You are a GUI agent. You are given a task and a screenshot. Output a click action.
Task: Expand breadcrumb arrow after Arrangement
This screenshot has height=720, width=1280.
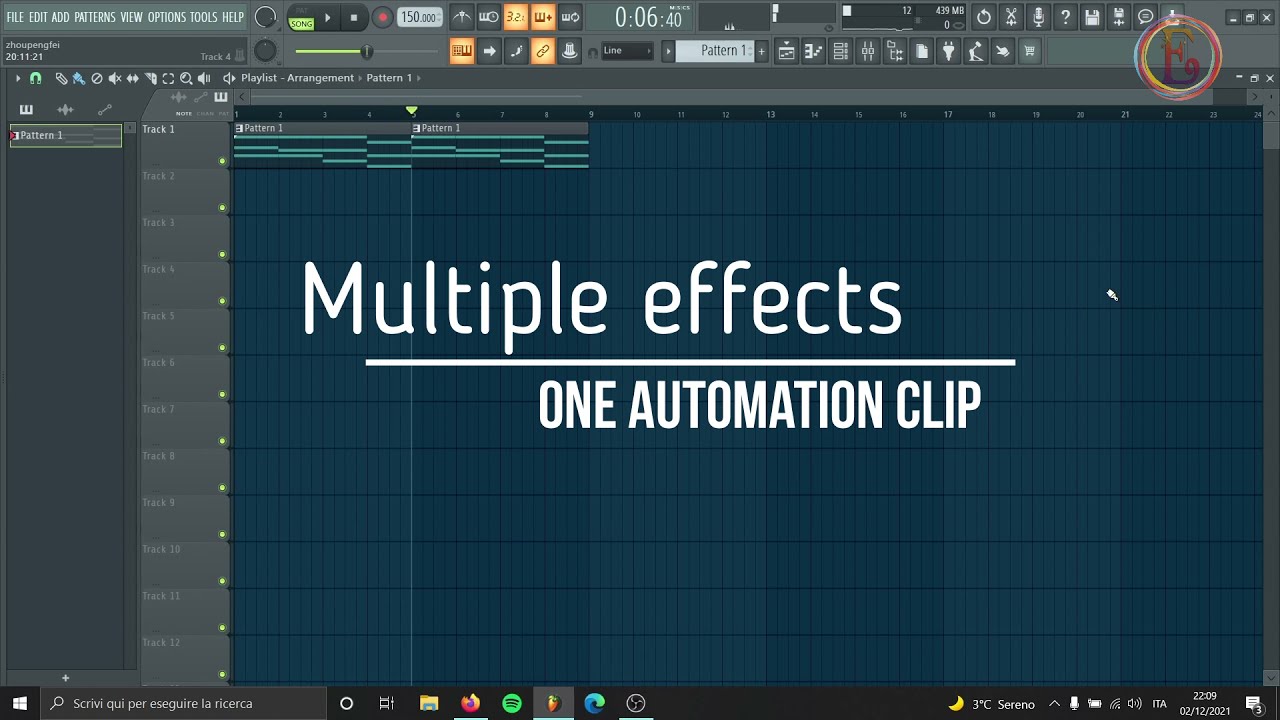click(x=360, y=78)
